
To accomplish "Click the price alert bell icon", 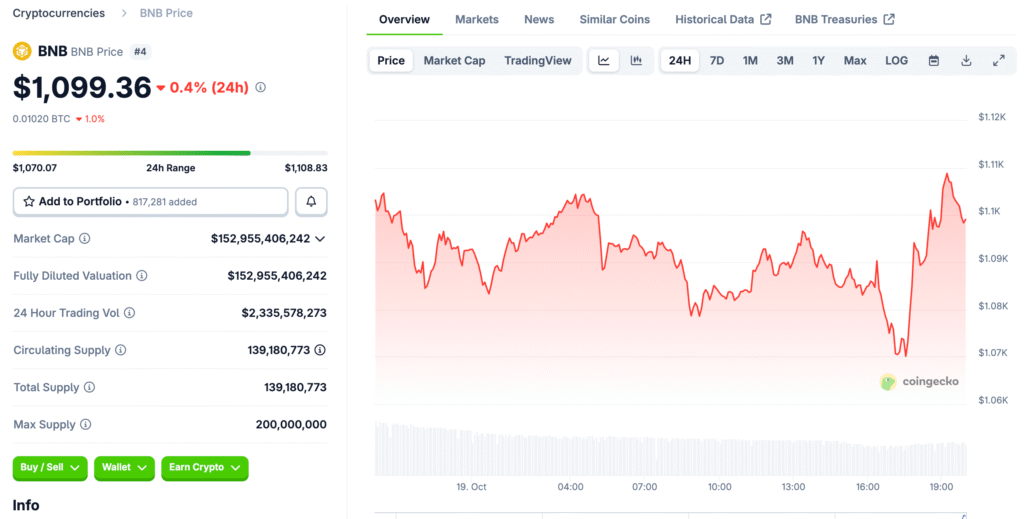I will click(x=311, y=202).
